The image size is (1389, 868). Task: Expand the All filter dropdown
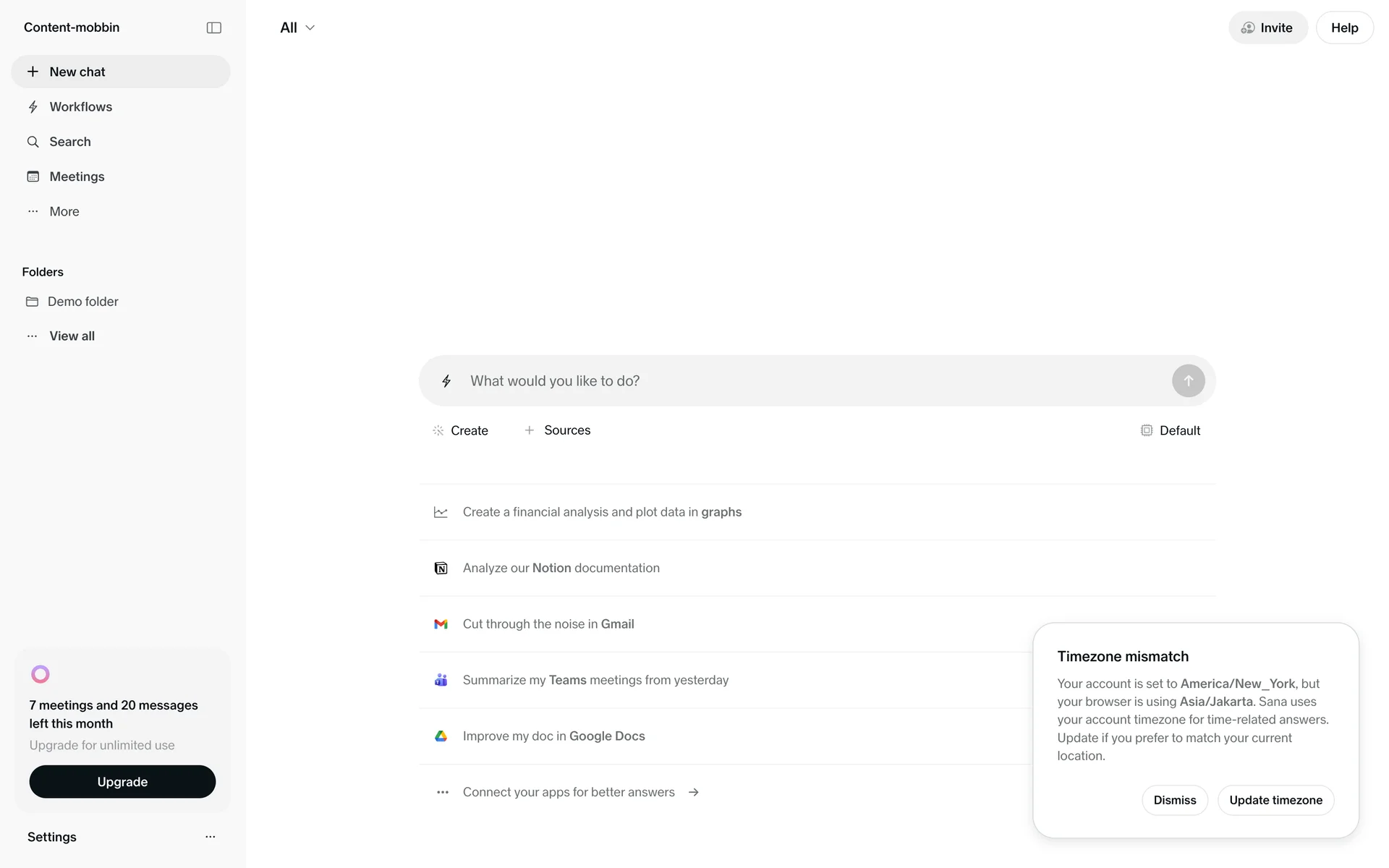297,27
